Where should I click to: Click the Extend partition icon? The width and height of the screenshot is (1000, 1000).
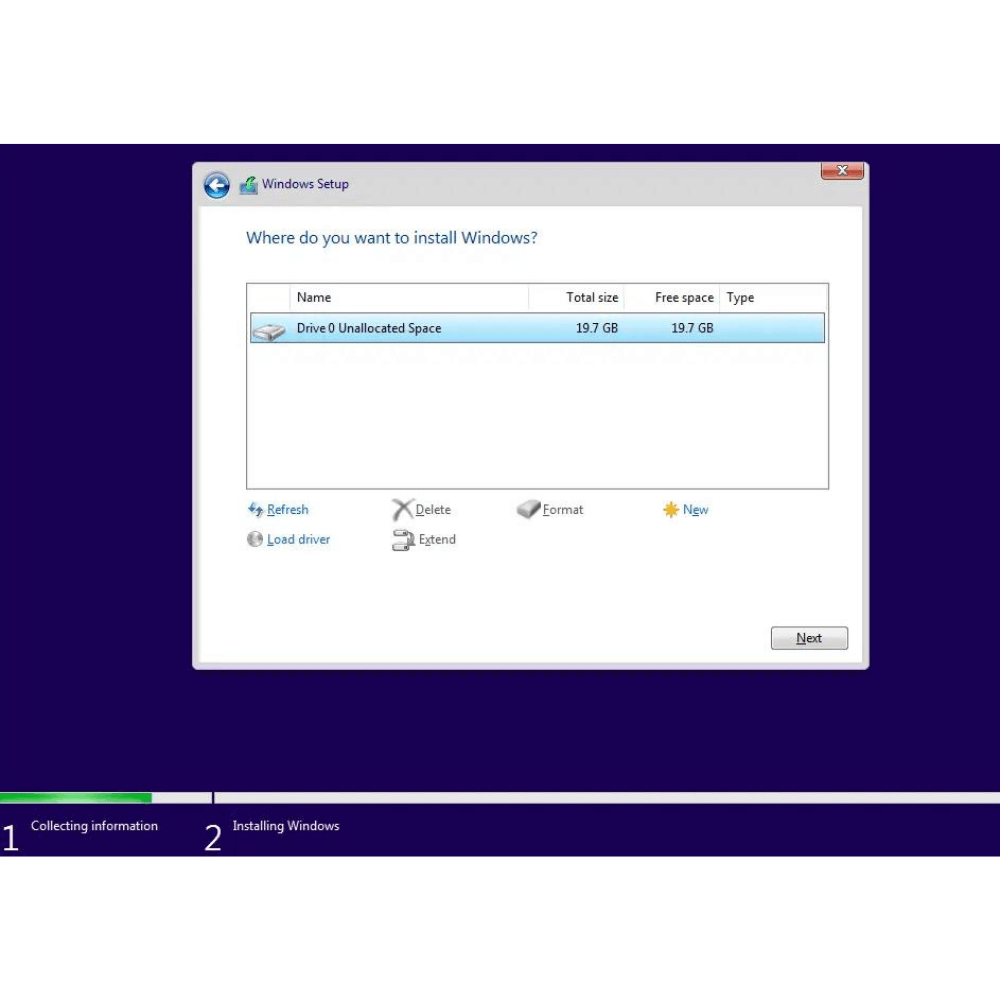tap(402, 541)
